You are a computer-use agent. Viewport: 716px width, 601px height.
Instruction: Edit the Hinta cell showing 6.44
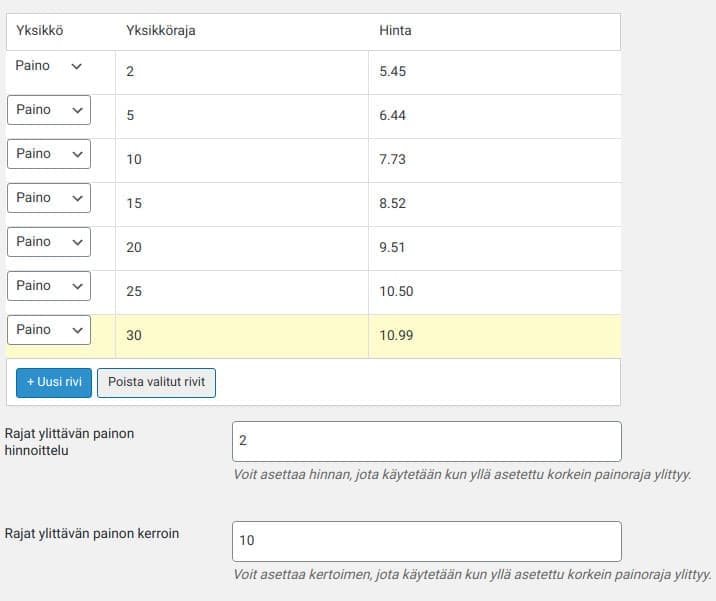coord(494,116)
